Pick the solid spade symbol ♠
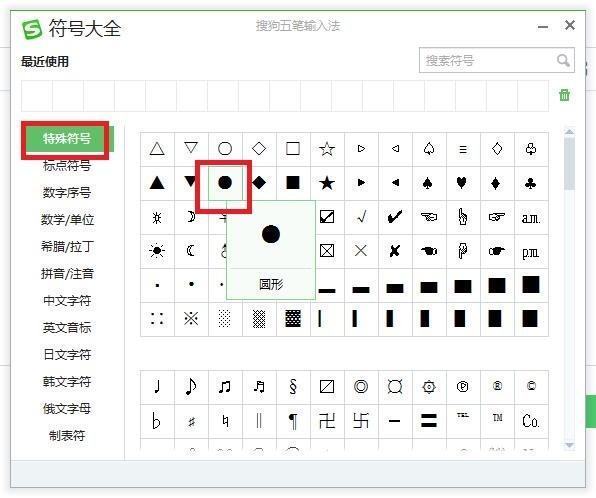The height and width of the screenshot is (498, 596). pos(429,183)
